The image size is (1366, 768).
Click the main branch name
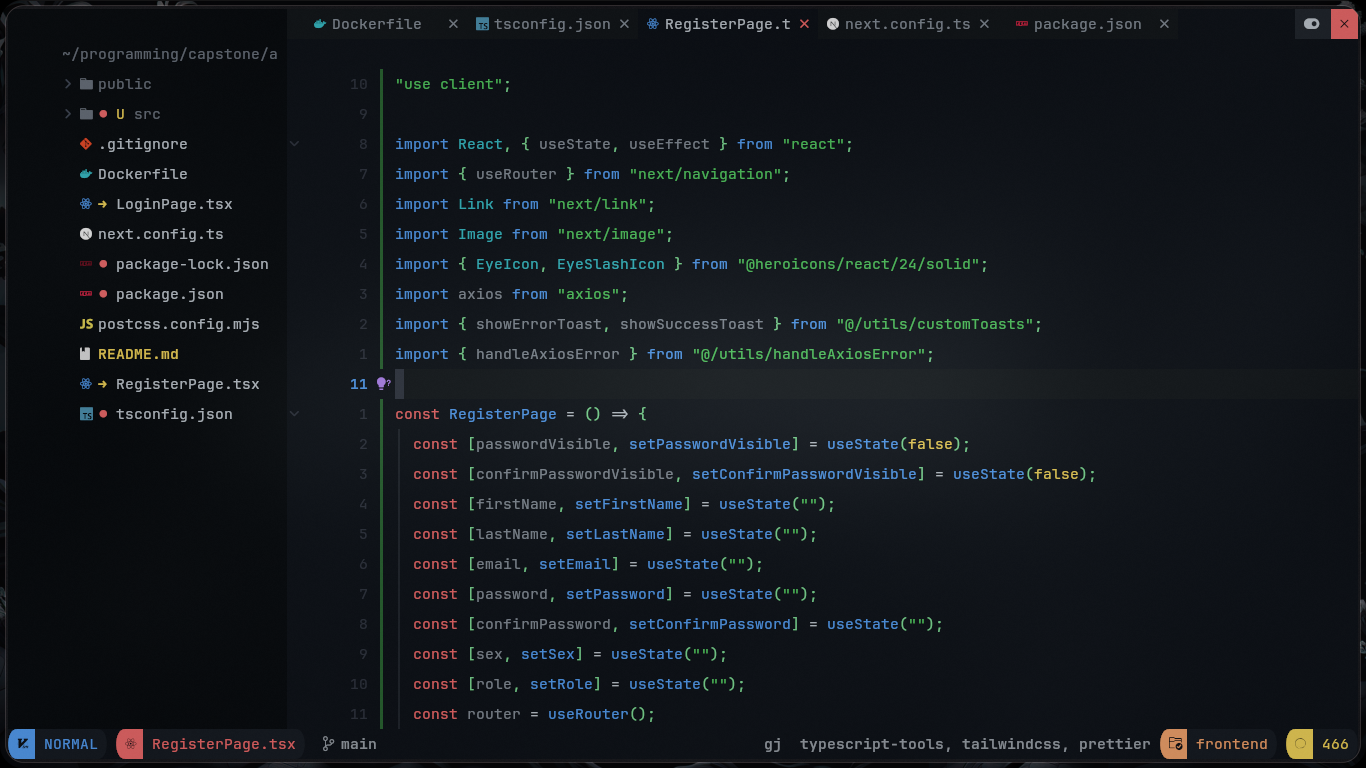pyautogui.click(x=359, y=744)
